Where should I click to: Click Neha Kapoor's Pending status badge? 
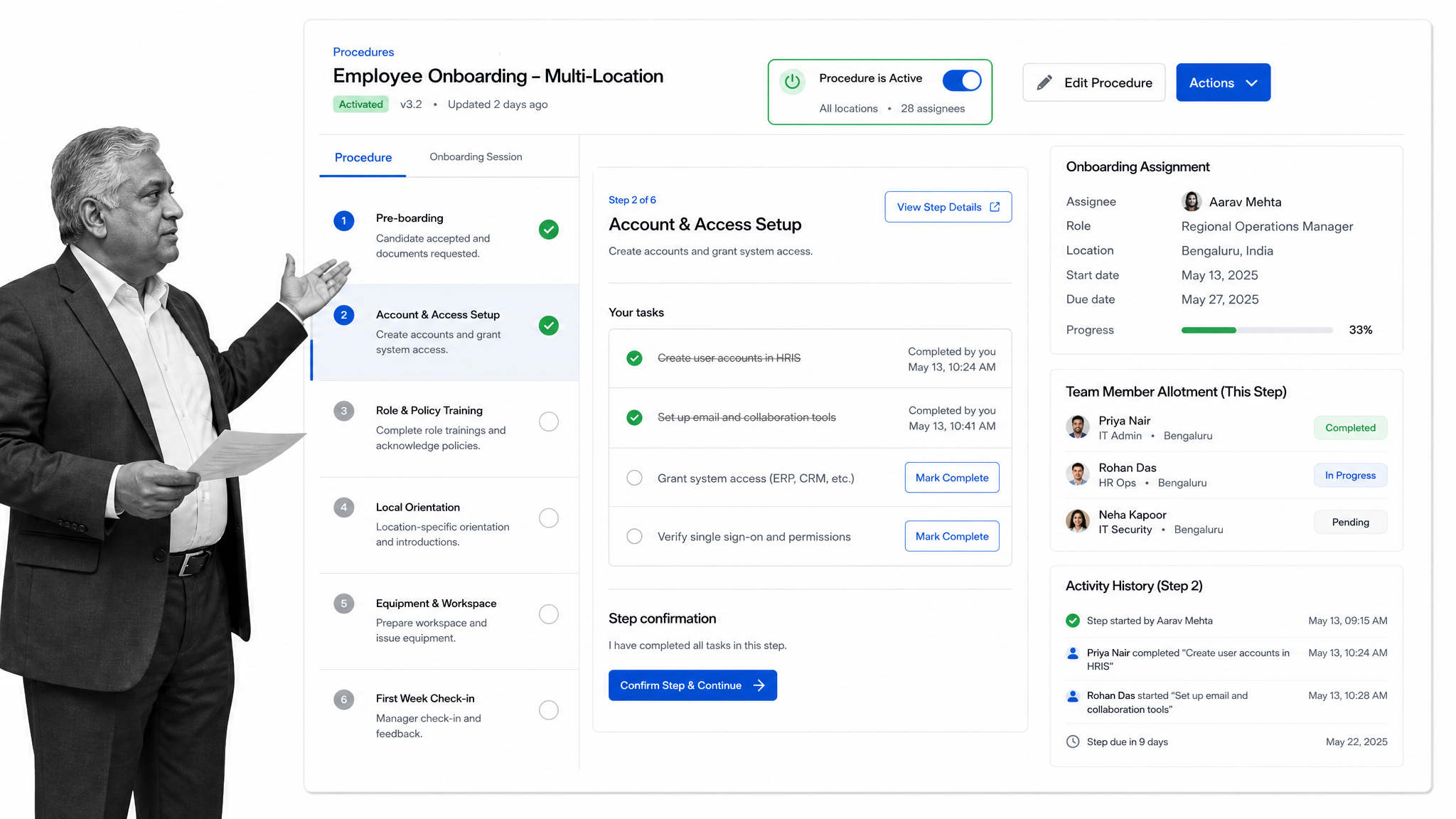click(x=1350, y=522)
